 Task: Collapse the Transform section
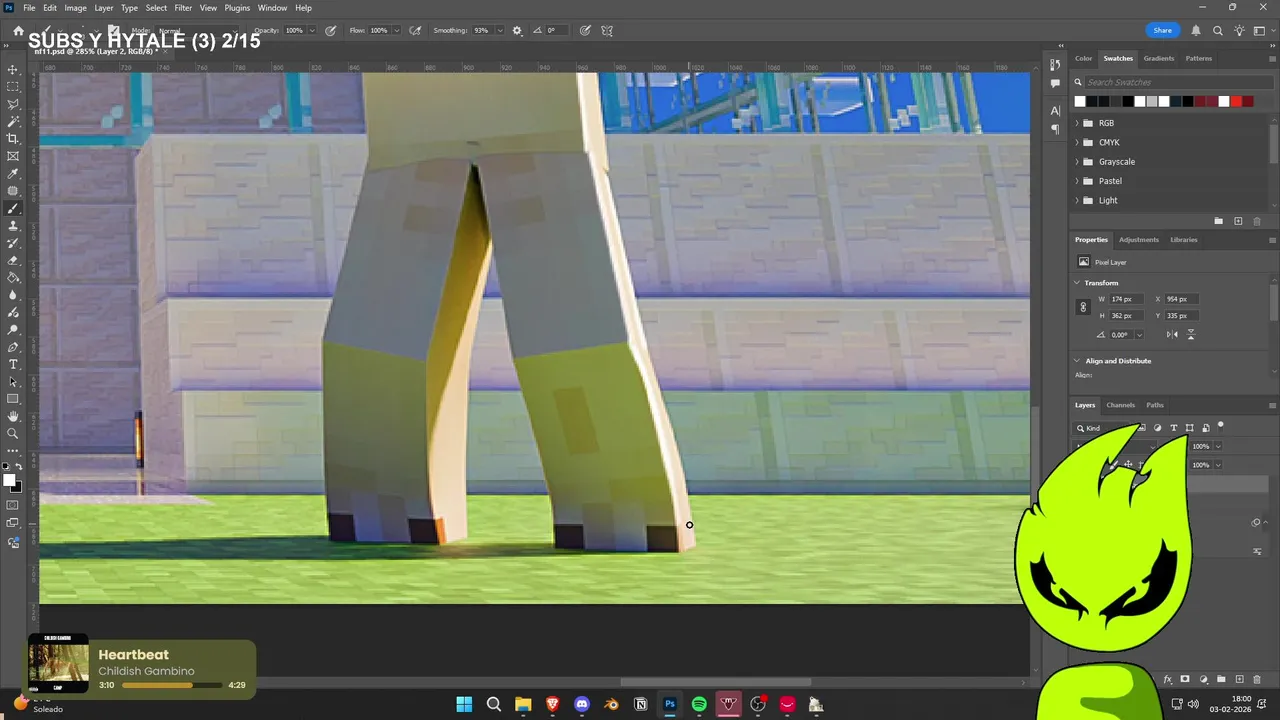point(1078,283)
